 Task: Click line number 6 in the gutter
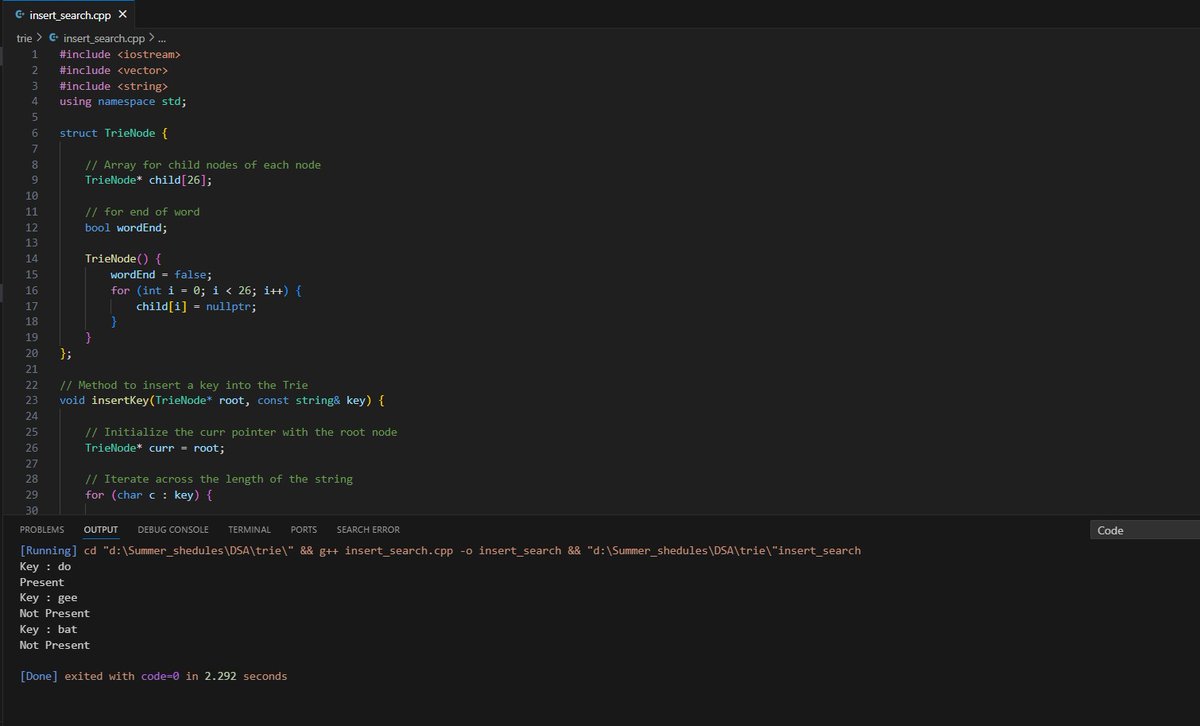click(x=35, y=133)
